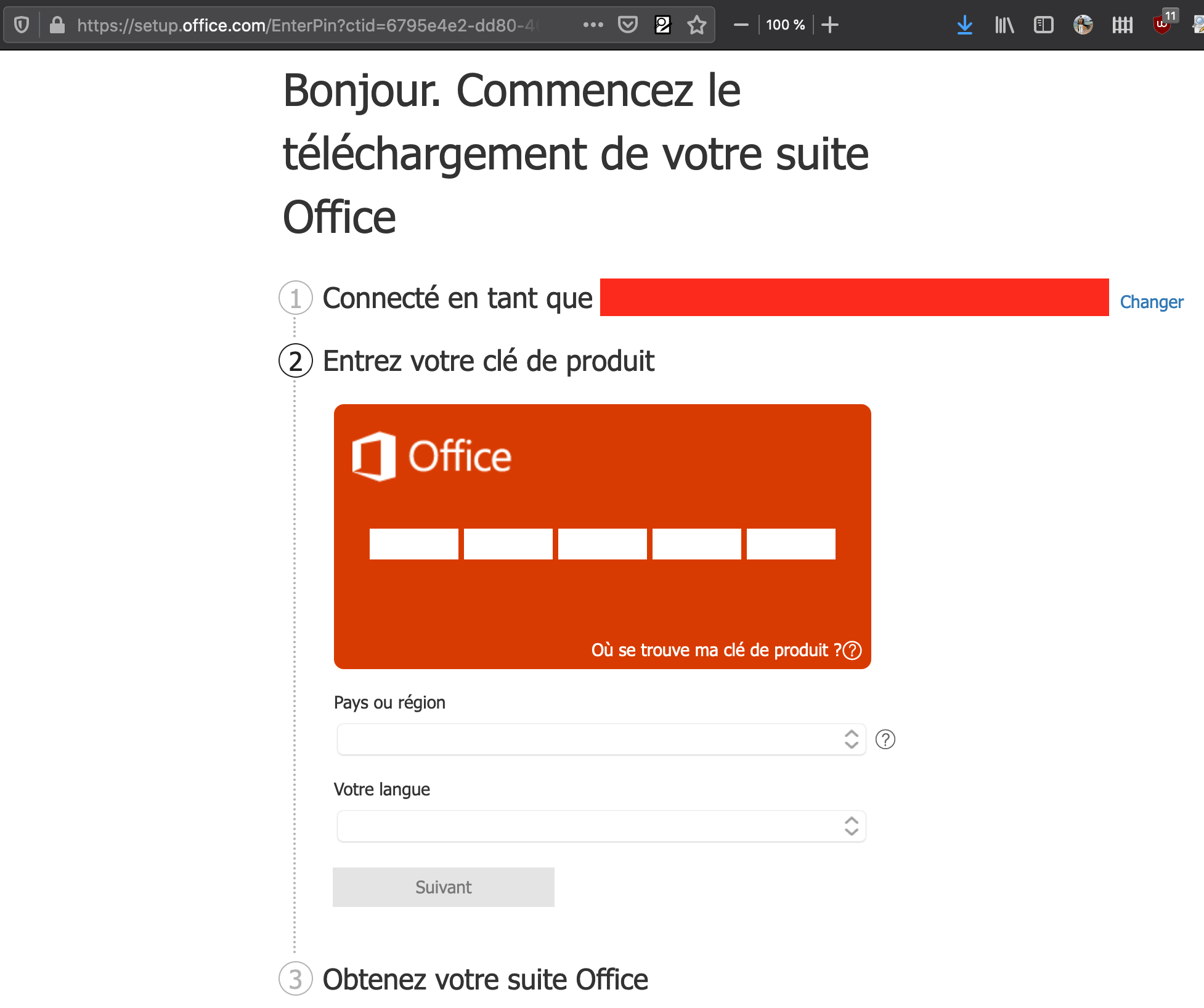Click the round avatar extension icon
1204x1008 pixels.
[x=1083, y=25]
